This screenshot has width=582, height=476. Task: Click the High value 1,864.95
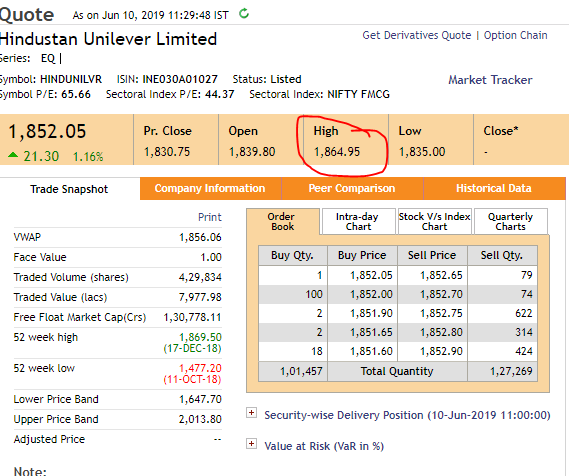337,152
